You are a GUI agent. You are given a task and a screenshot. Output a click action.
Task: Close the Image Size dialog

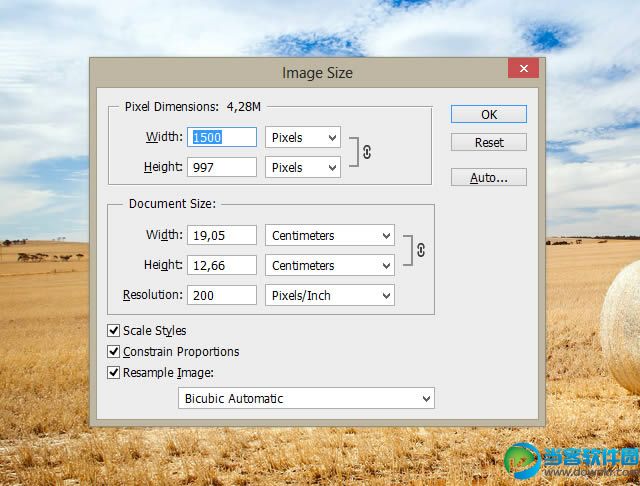(x=523, y=68)
